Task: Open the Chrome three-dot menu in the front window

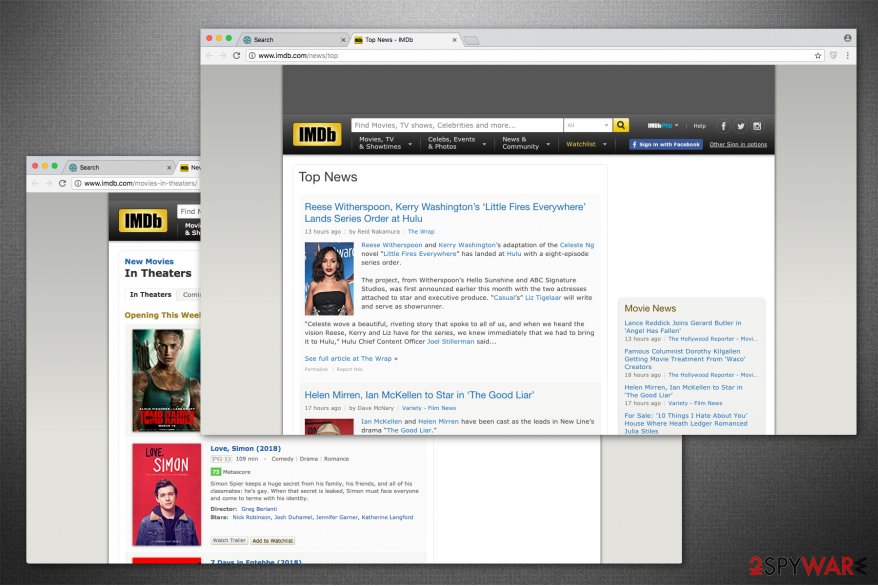Action: pos(847,55)
